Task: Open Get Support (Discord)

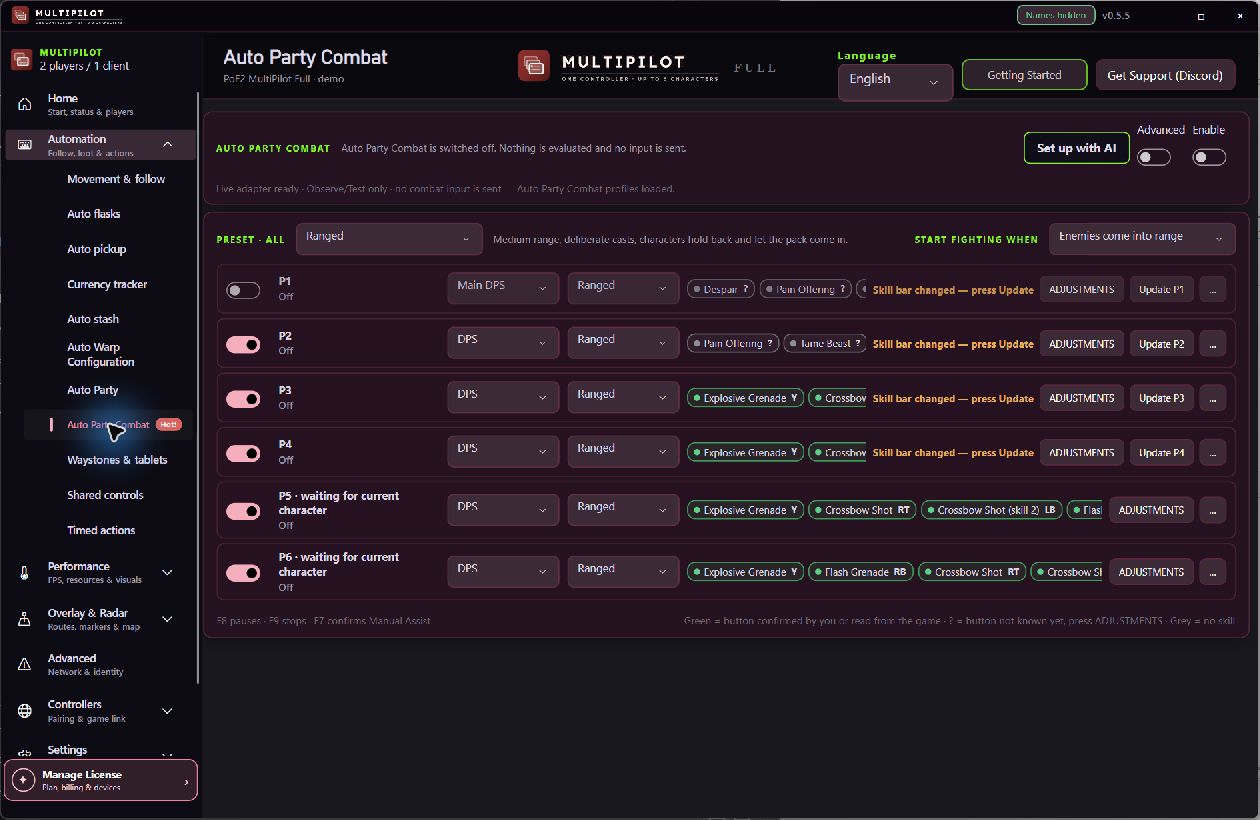Action: 1165,75
